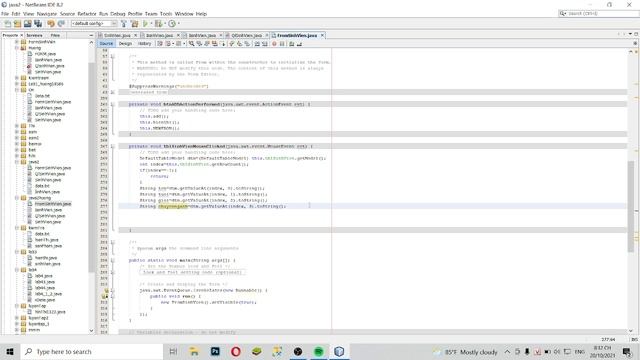Uncomment selected lines icon
Screen dimensions: 640x360
[299, 44]
